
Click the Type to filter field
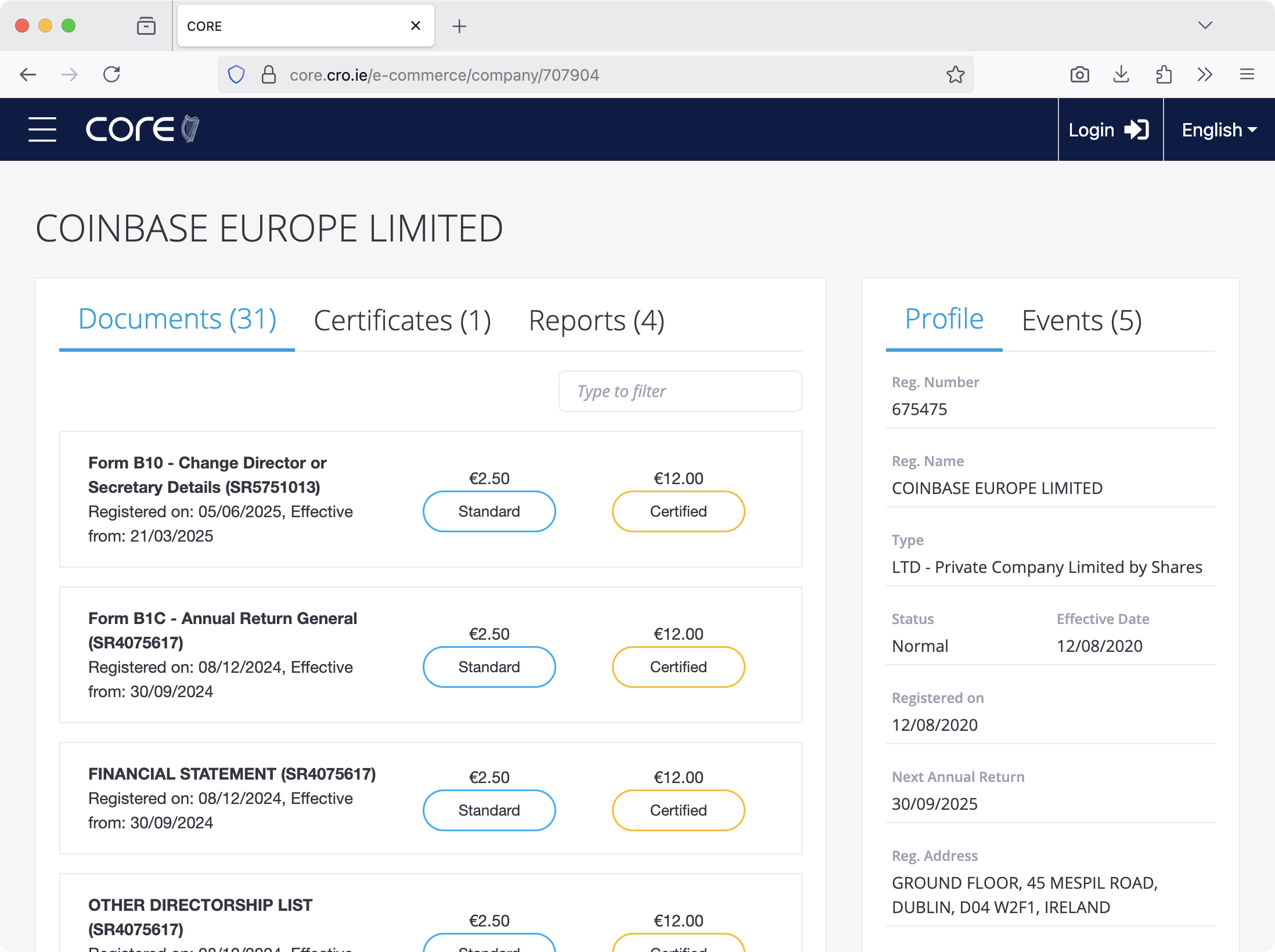click(x=680, y=391)
